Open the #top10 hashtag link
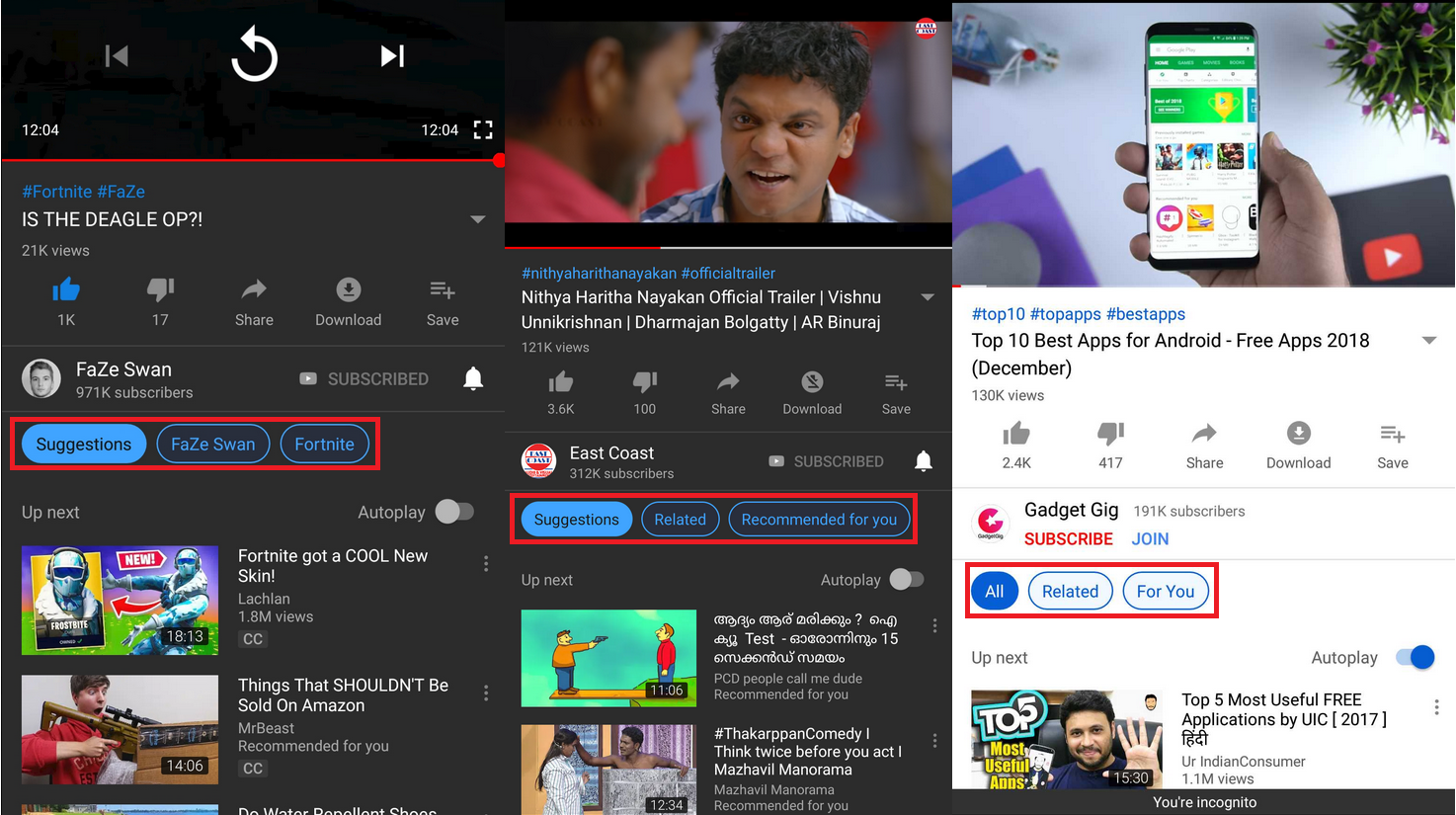This screenshot has height=815, width=1456. [999, 314]
